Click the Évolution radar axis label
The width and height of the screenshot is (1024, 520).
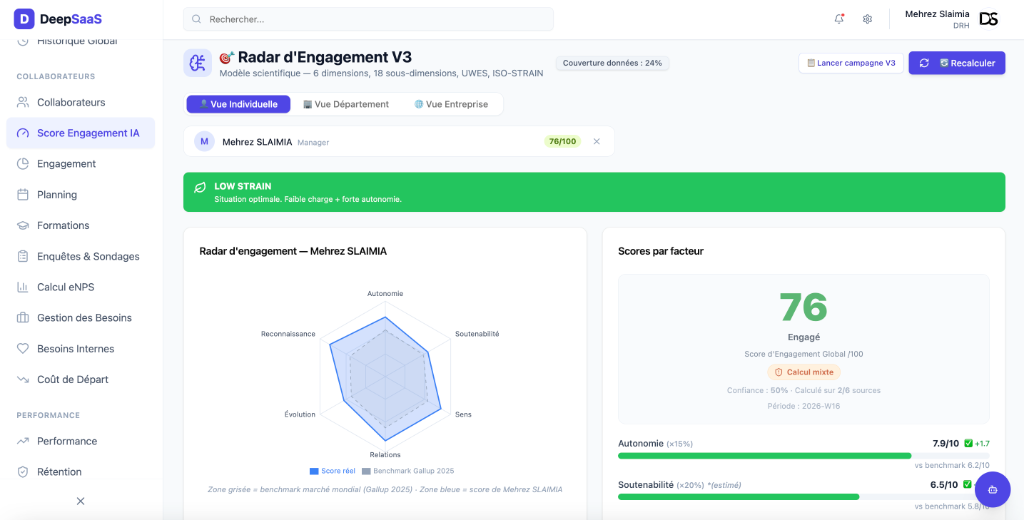300,414
